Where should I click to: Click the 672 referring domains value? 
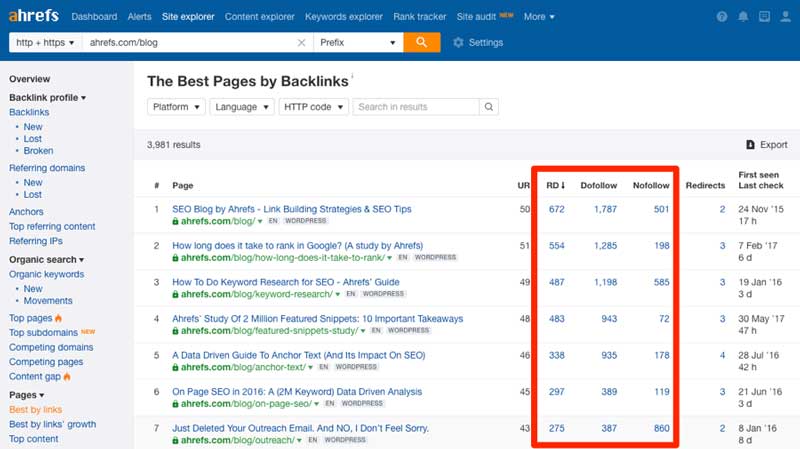click(557, 209)
